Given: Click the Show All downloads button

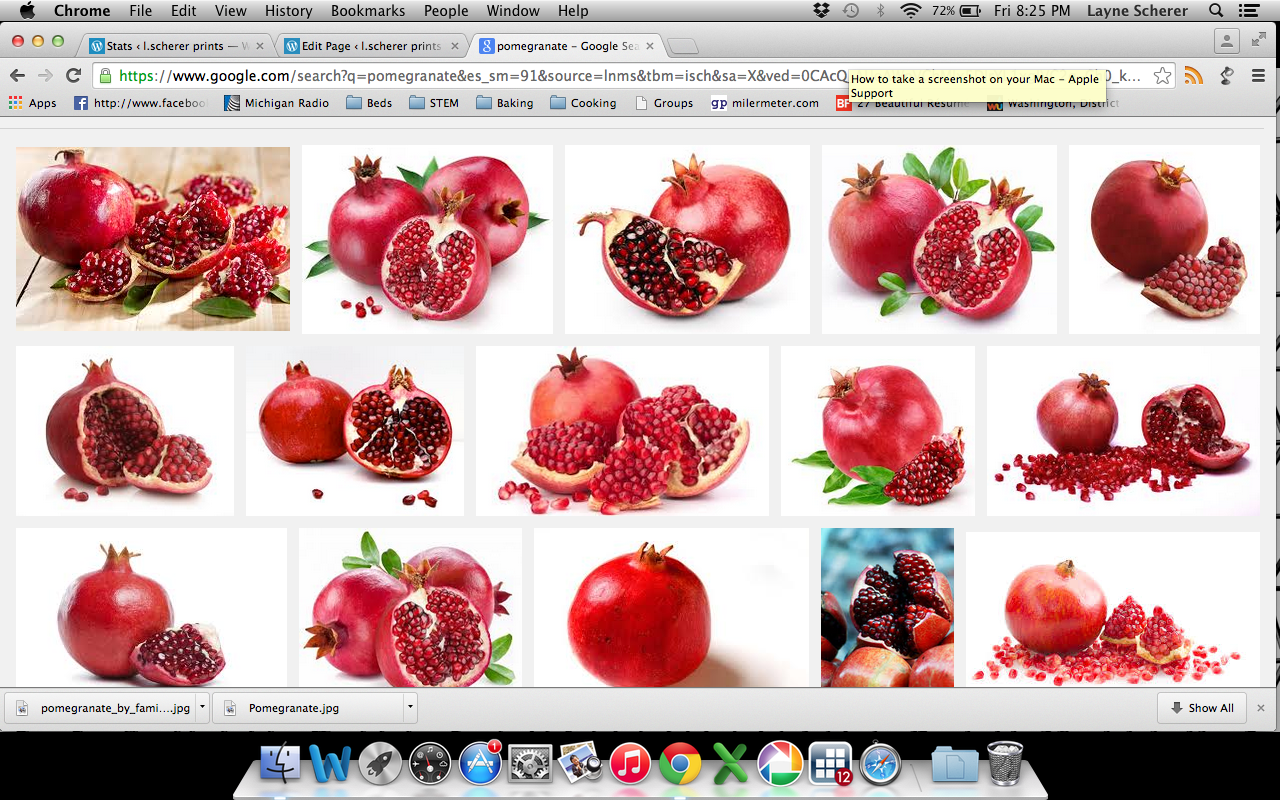Looking at the screenshot, I should (x=1201, y=707).
